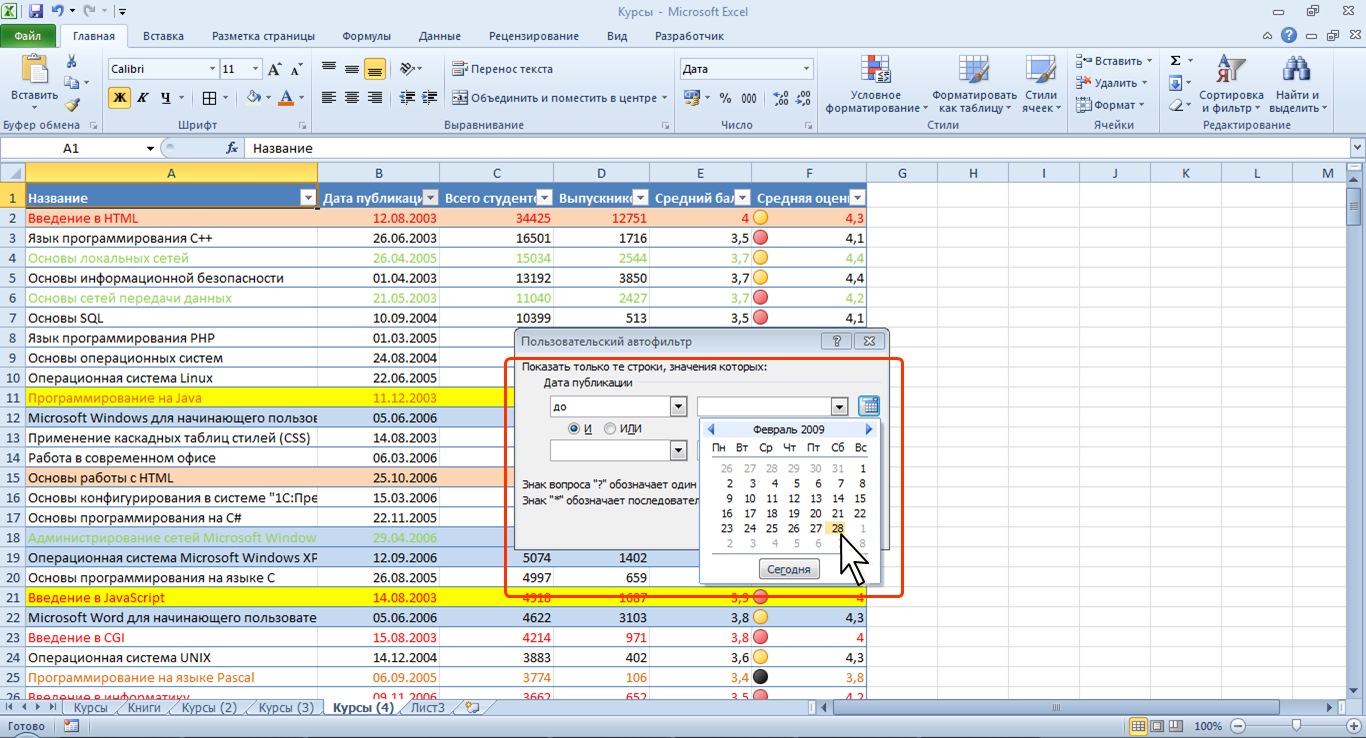This screenshot has width=1366, height=738.
Task: Open the first filter value dropdown
Action: [839, 407]
